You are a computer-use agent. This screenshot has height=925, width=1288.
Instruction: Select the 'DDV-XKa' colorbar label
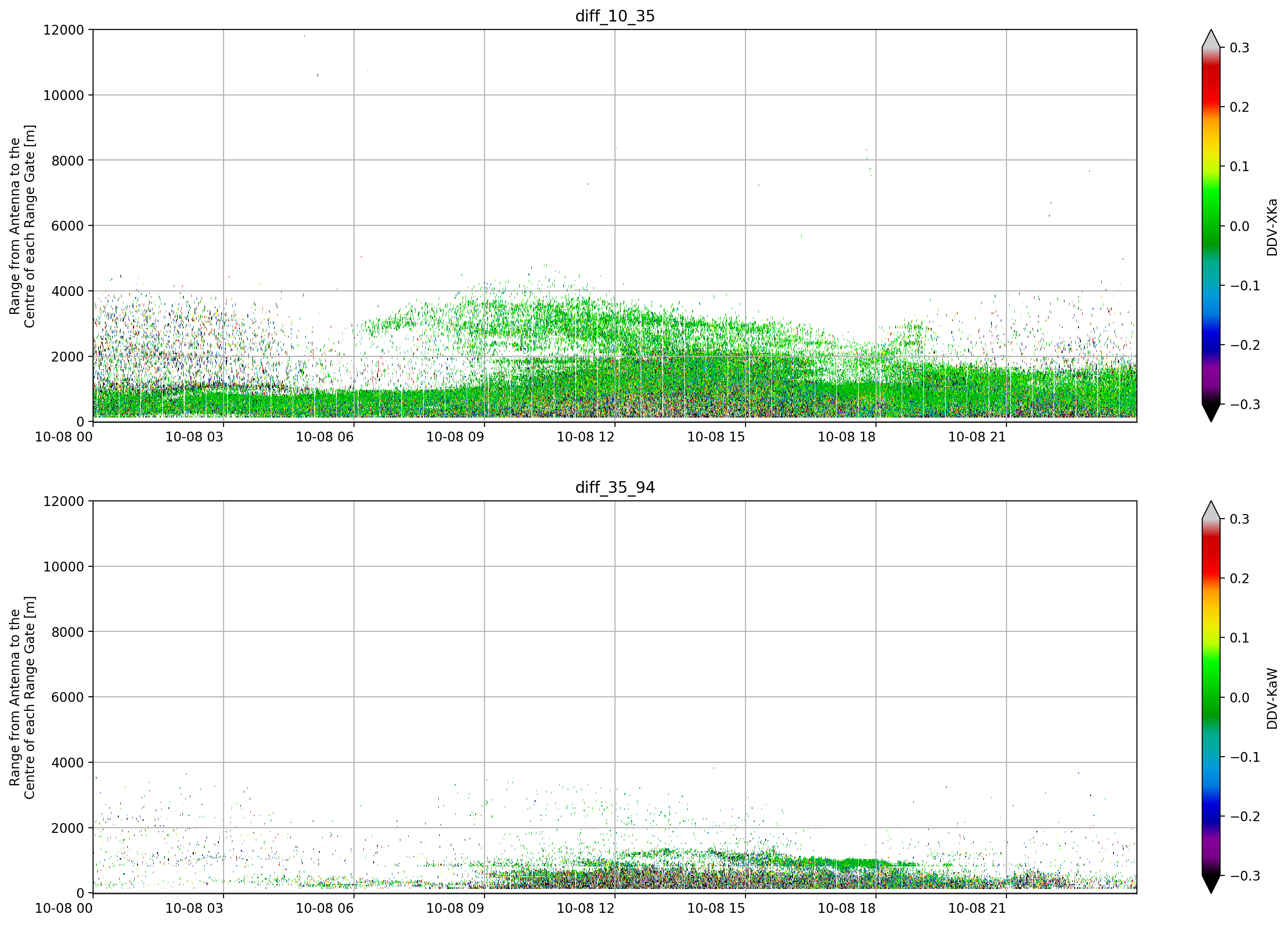(x=1272, y=227)
